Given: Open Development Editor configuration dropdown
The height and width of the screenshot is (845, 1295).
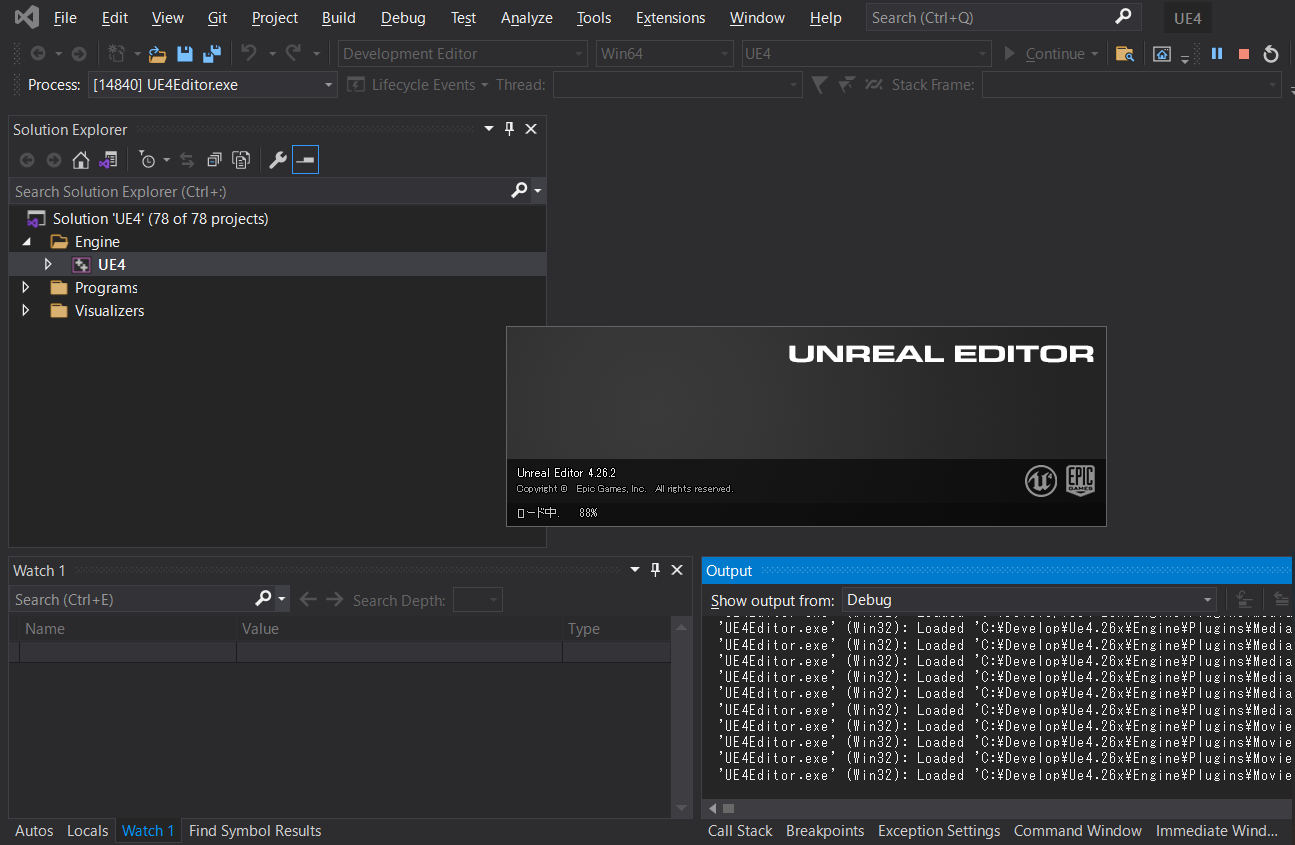Looking at the screenshot, I should (463, 54).
